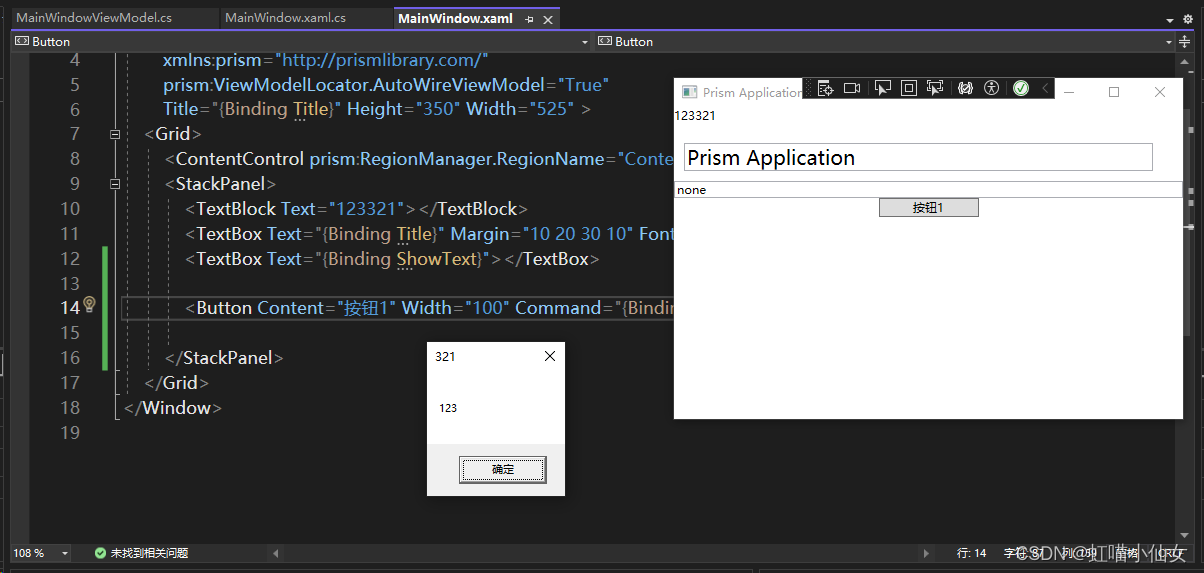
Task: Click the 确定 button in message box
Action: 503,469
